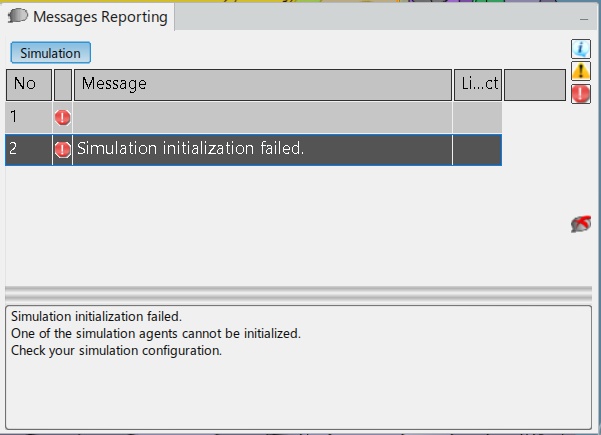Click the empty Message cell of row 1
The image size is (601, 435).
(263, 117)
